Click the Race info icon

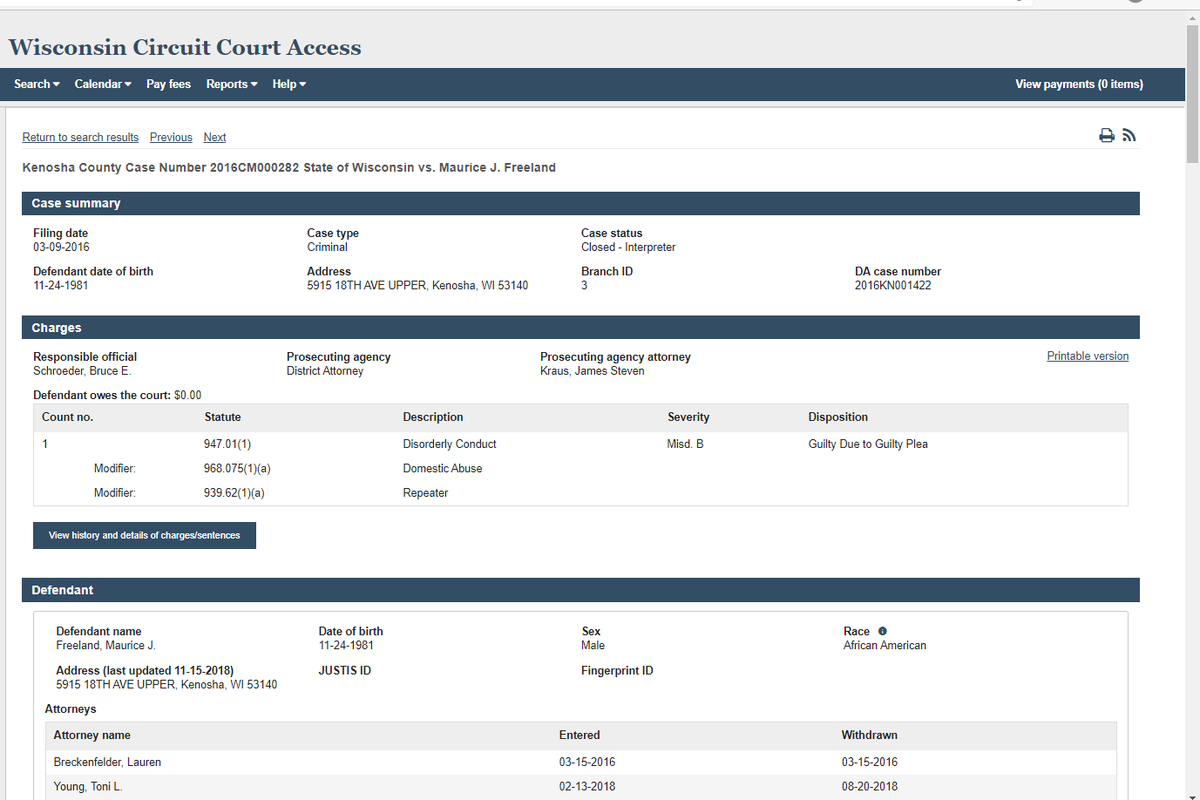[882, 631]
